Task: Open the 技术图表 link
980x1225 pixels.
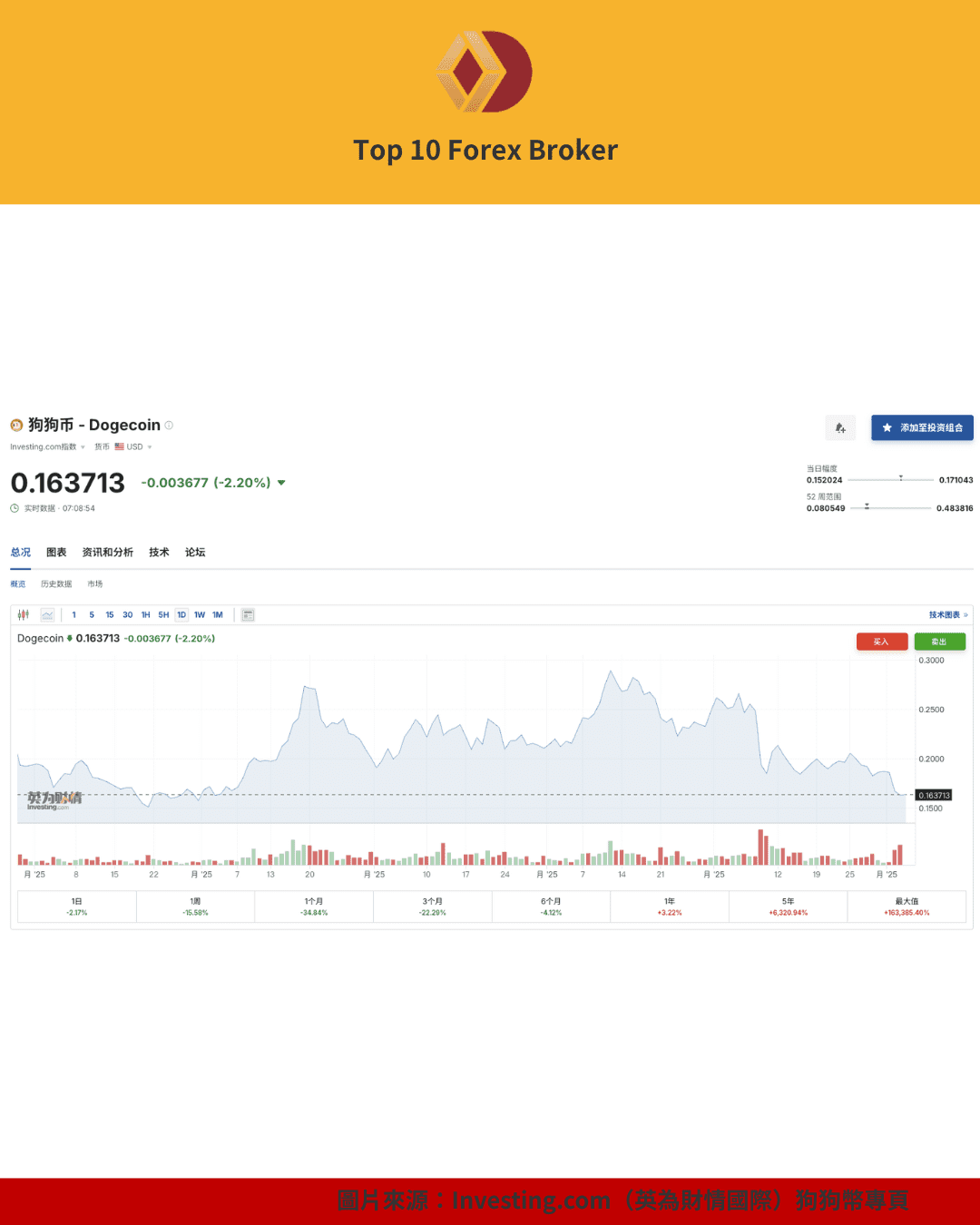Action: [944, 614]
